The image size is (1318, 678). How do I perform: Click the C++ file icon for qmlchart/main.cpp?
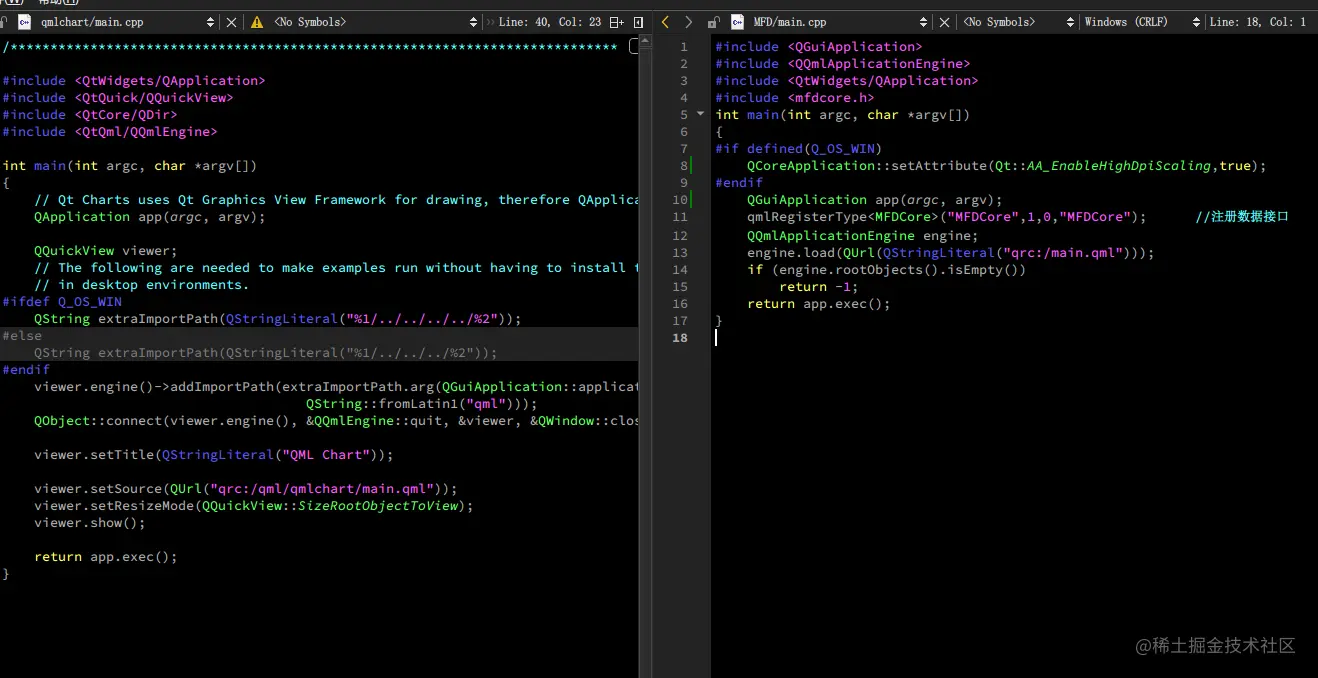pos(24,22)
